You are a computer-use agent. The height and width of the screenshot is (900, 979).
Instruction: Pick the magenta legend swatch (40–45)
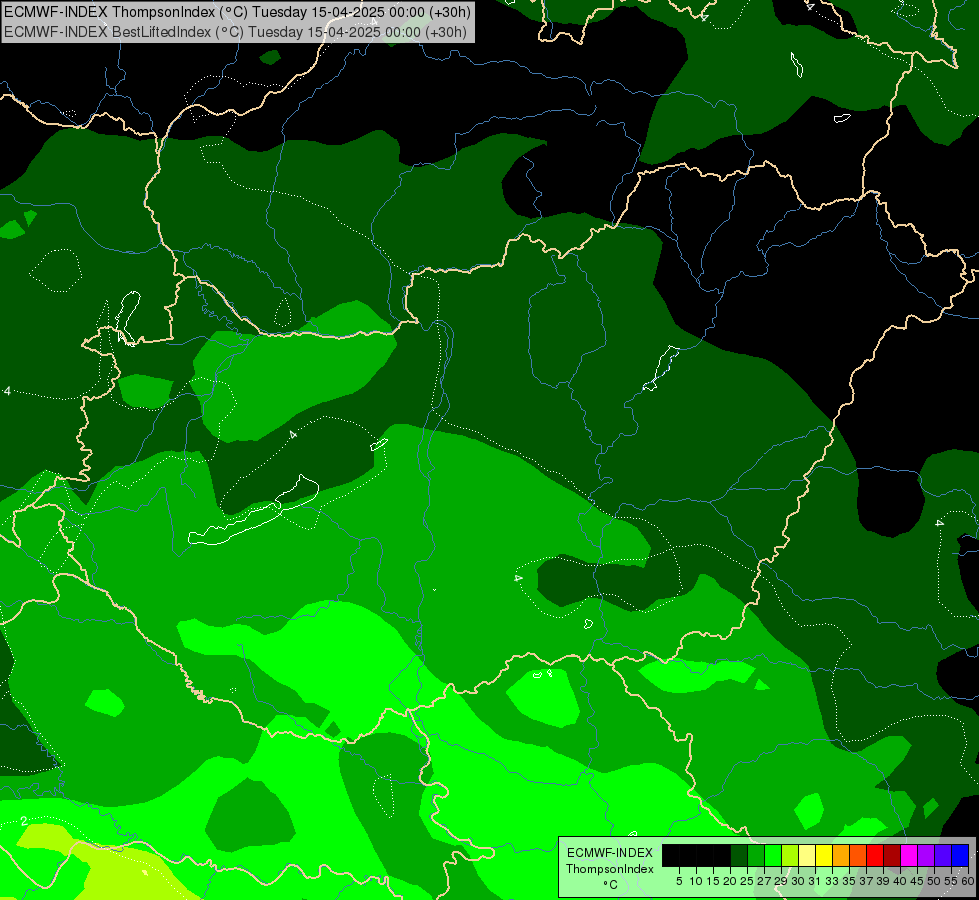[x=908, y=855]
